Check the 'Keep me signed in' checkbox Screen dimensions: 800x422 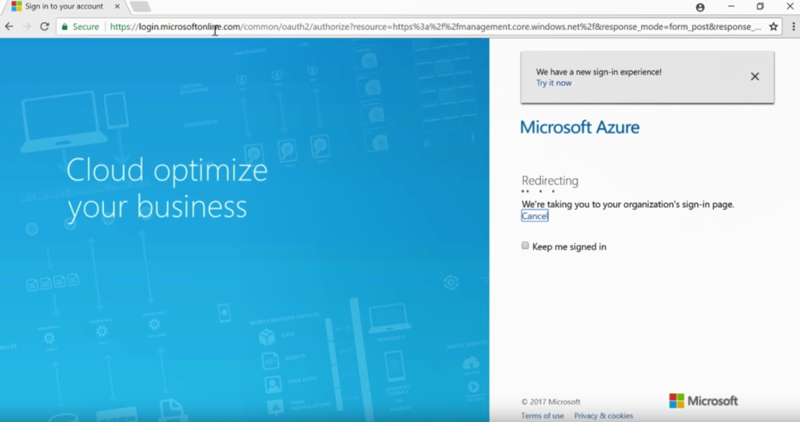coord(525,246)
